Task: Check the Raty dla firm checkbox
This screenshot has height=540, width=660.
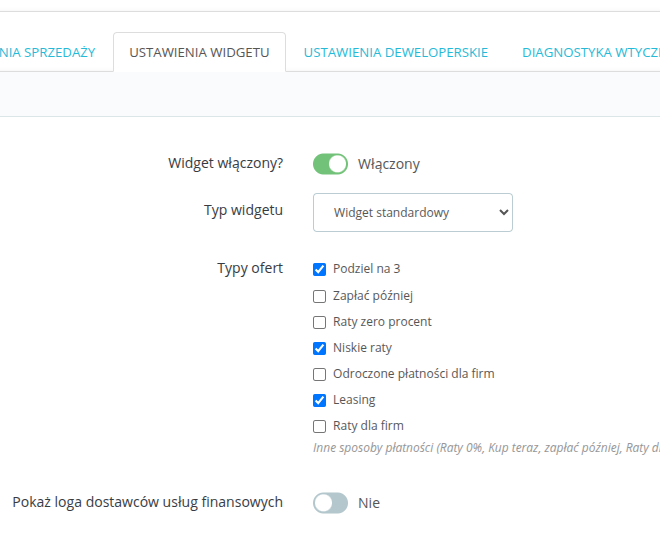Action: click(320, 426)
